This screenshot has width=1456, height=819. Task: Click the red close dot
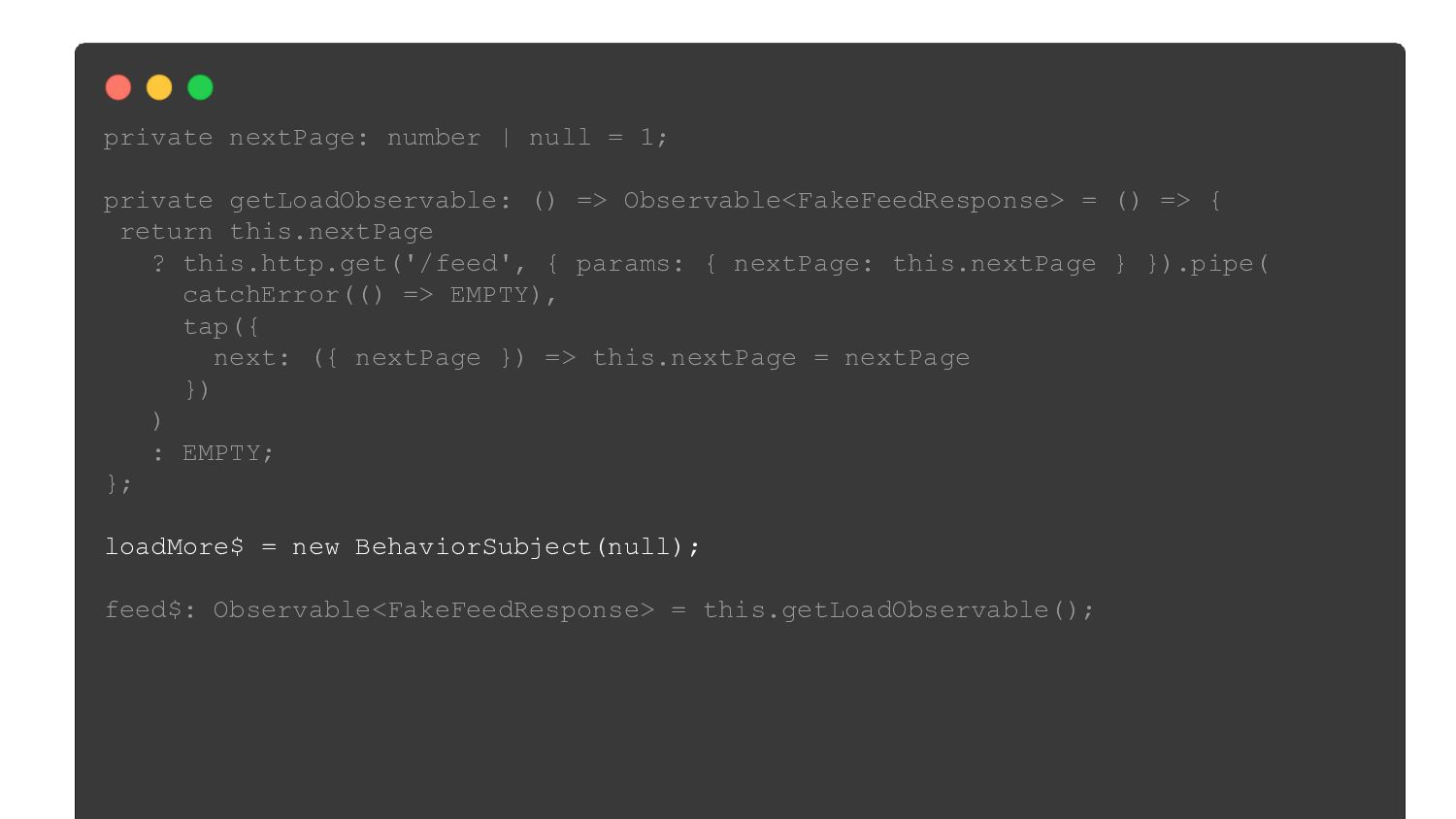pyautogui.click(x=118, y=88)
